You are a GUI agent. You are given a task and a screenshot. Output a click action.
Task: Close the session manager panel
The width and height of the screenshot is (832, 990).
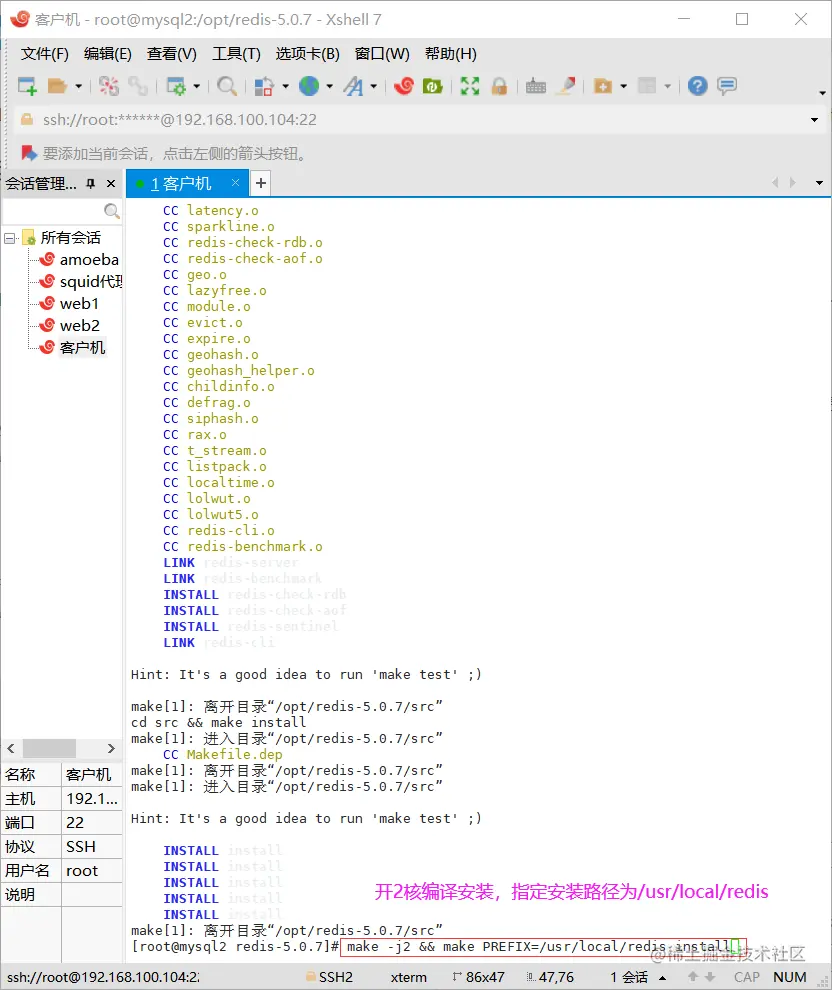tap(111, 184)
